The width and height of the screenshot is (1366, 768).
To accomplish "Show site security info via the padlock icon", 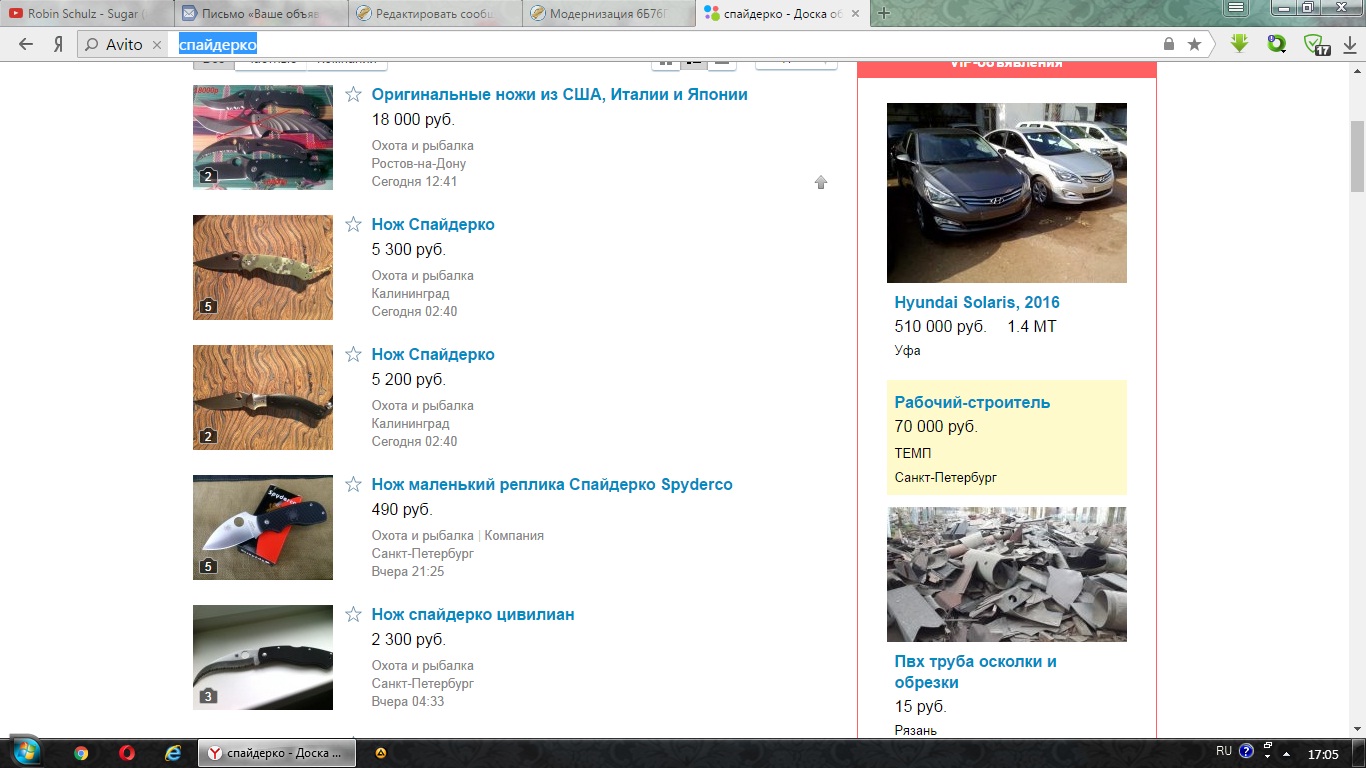I will tap(1168, 44).
